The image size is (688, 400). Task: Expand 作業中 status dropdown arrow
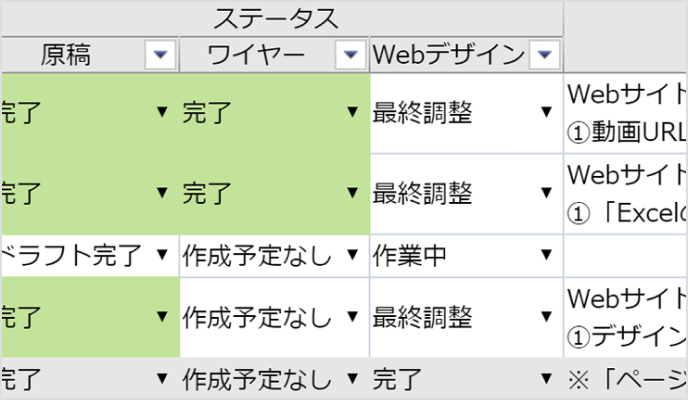pyautogui.click(x=546, y=256)
